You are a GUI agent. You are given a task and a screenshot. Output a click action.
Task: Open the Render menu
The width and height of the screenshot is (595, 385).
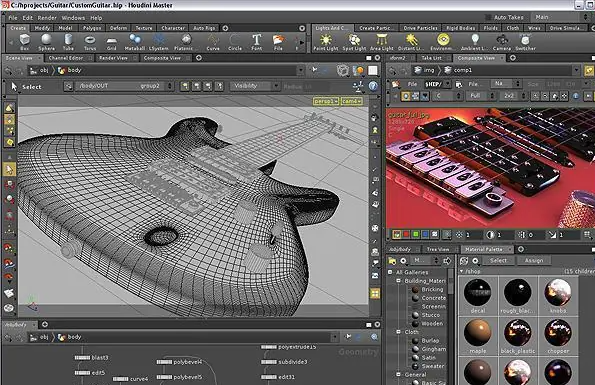[x=47, y=18]
